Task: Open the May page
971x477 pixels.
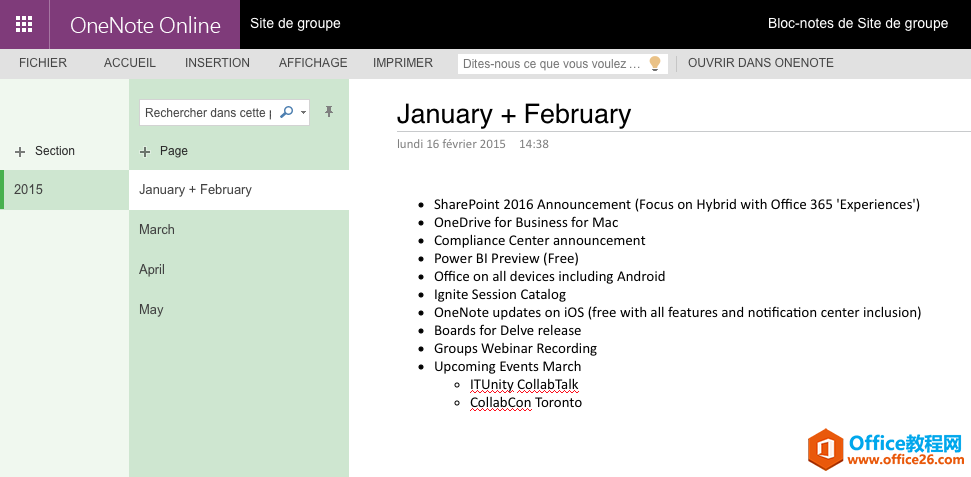Action: [x=239, y=309]
